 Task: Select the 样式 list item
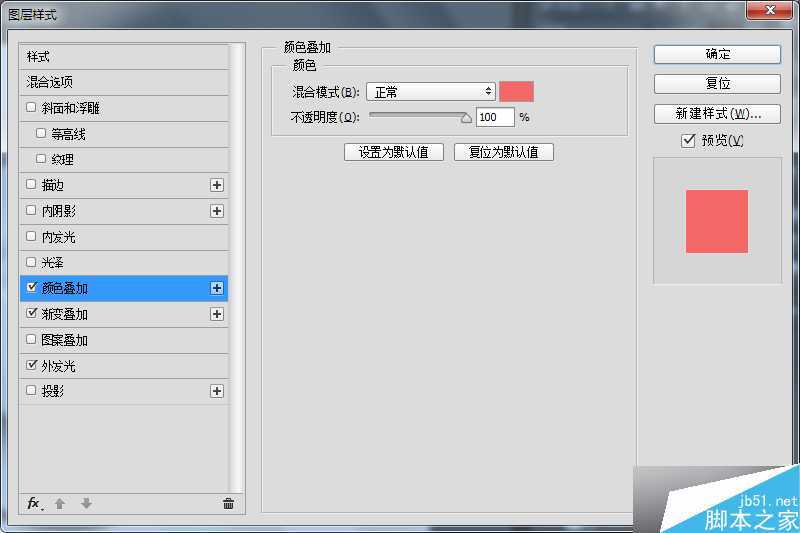pyautogui.click(x=38, y=56)
